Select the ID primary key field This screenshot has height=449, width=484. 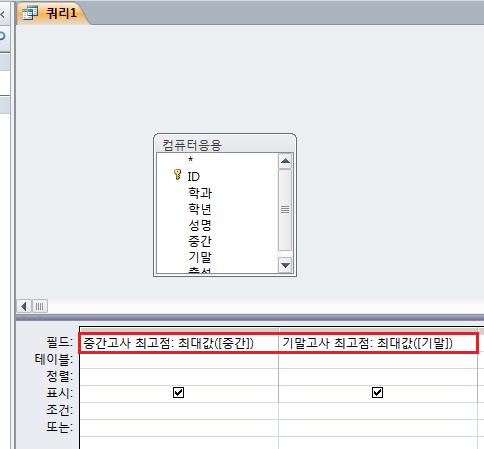[x=193, y=177]
